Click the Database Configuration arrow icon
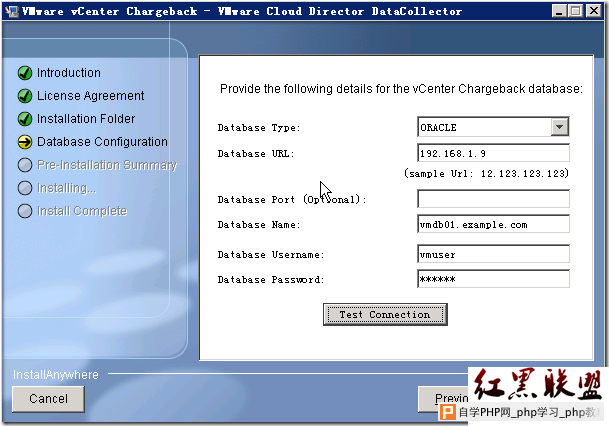The width and height of the screenshot is (609, 426). click(x=25, y=142)
